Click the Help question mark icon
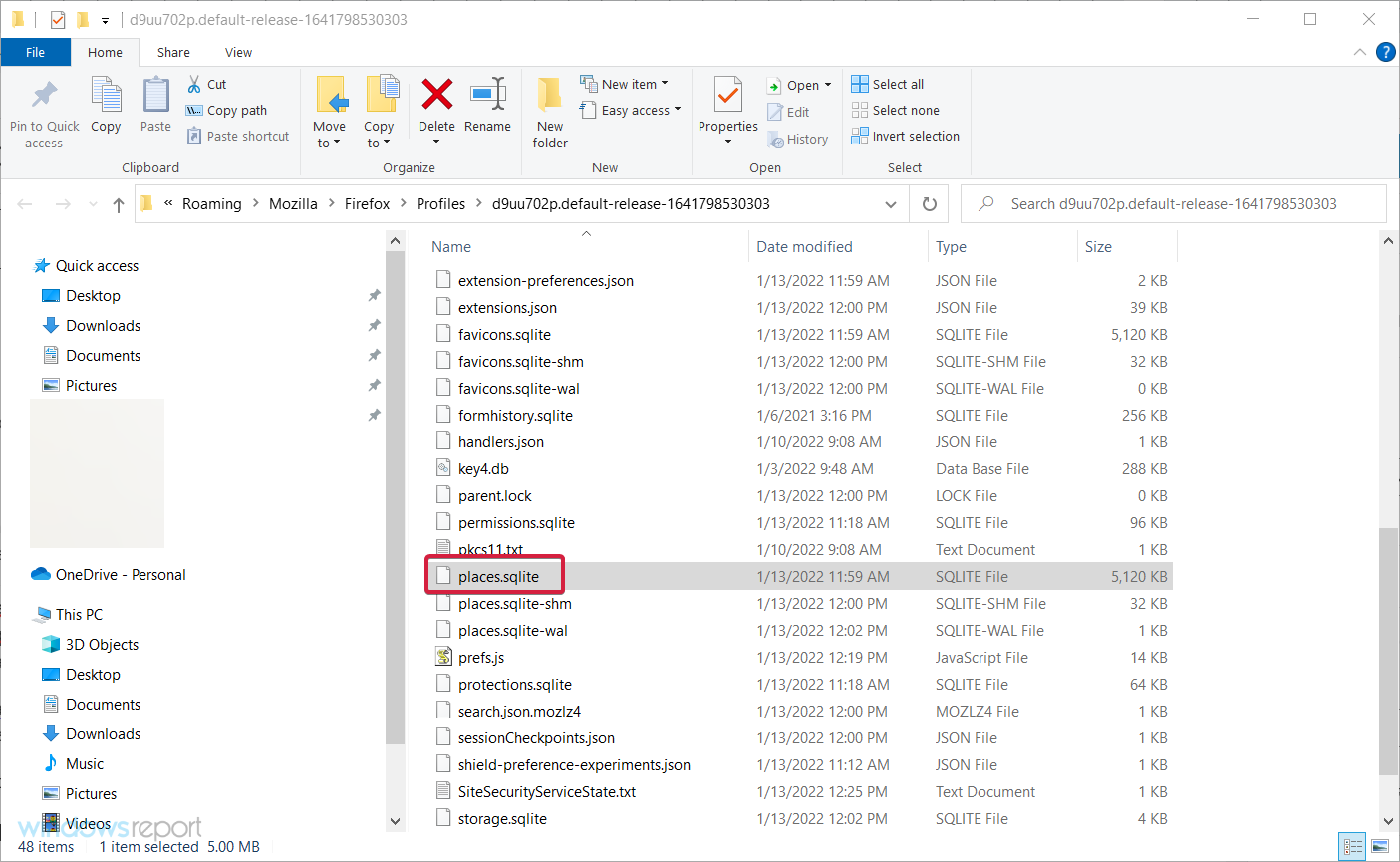The image size is (1400, 862). pos(1385,52)
